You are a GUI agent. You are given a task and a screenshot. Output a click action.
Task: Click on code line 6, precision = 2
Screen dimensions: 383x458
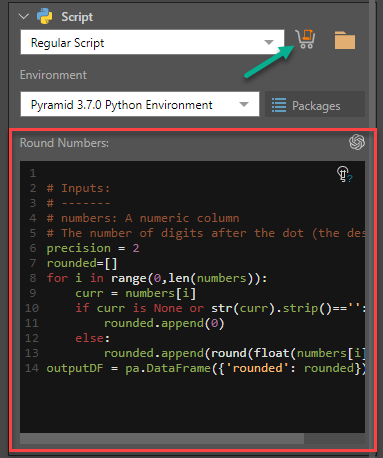(93, 248)
